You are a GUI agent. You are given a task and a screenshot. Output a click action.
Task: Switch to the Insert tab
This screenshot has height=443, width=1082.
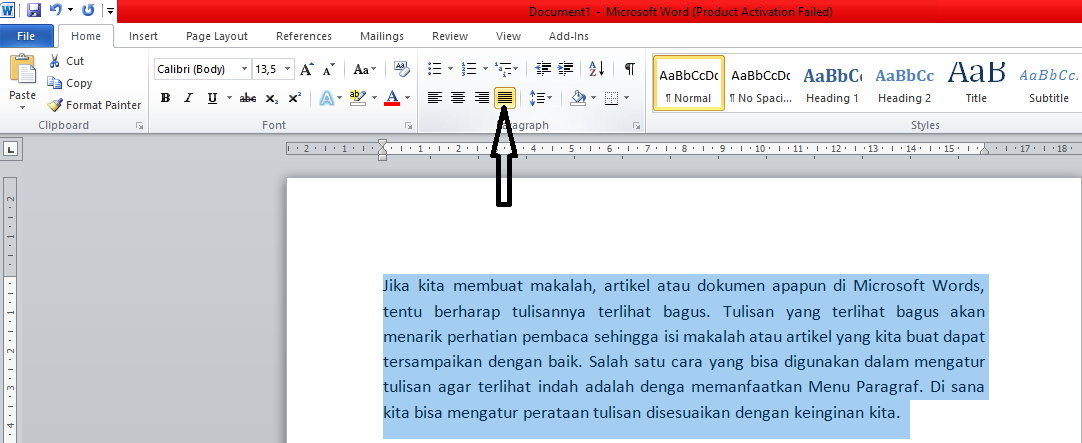[x=144, y=36]
